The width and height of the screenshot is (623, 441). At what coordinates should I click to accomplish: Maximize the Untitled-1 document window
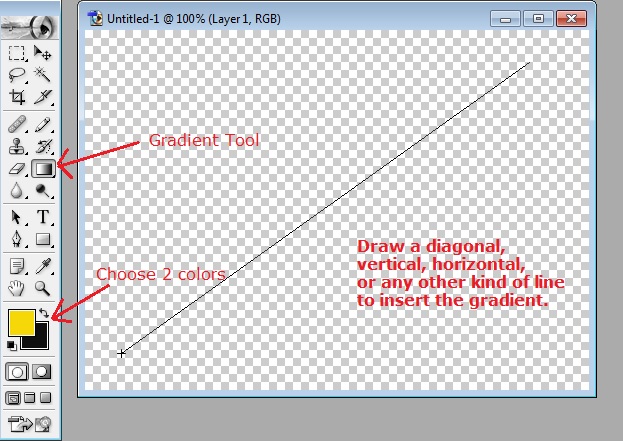(x=538, y=19)
